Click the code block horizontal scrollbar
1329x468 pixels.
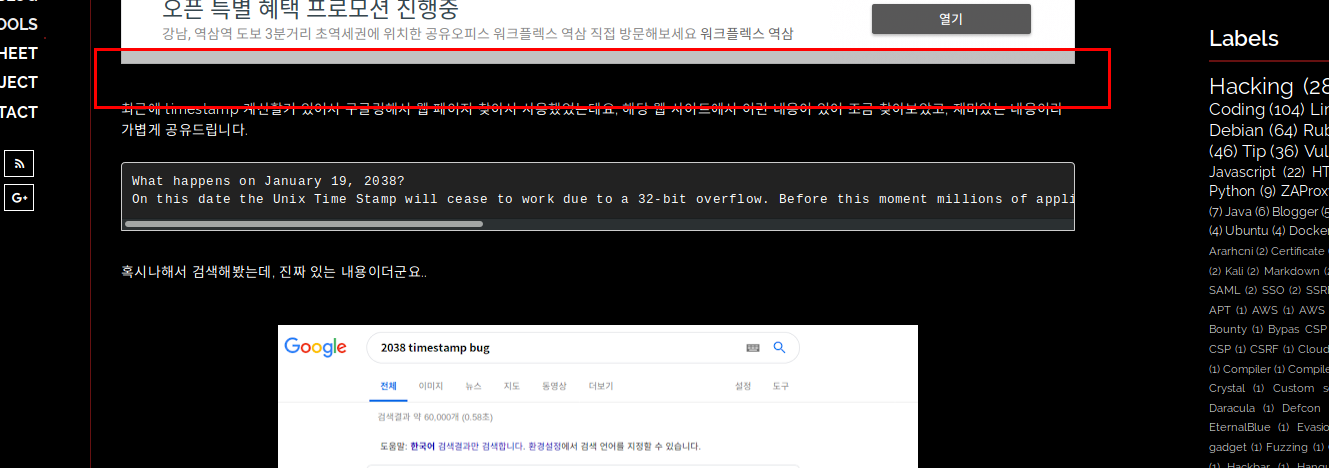tap(304, 224)
